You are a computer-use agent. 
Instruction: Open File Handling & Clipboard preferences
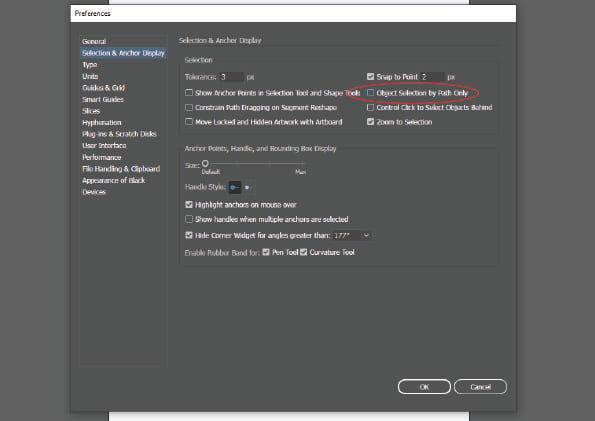click(121, 169)
